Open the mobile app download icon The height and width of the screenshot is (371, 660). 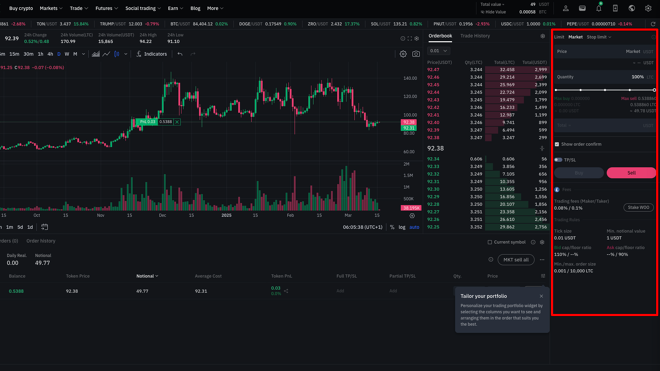[615, 8]
